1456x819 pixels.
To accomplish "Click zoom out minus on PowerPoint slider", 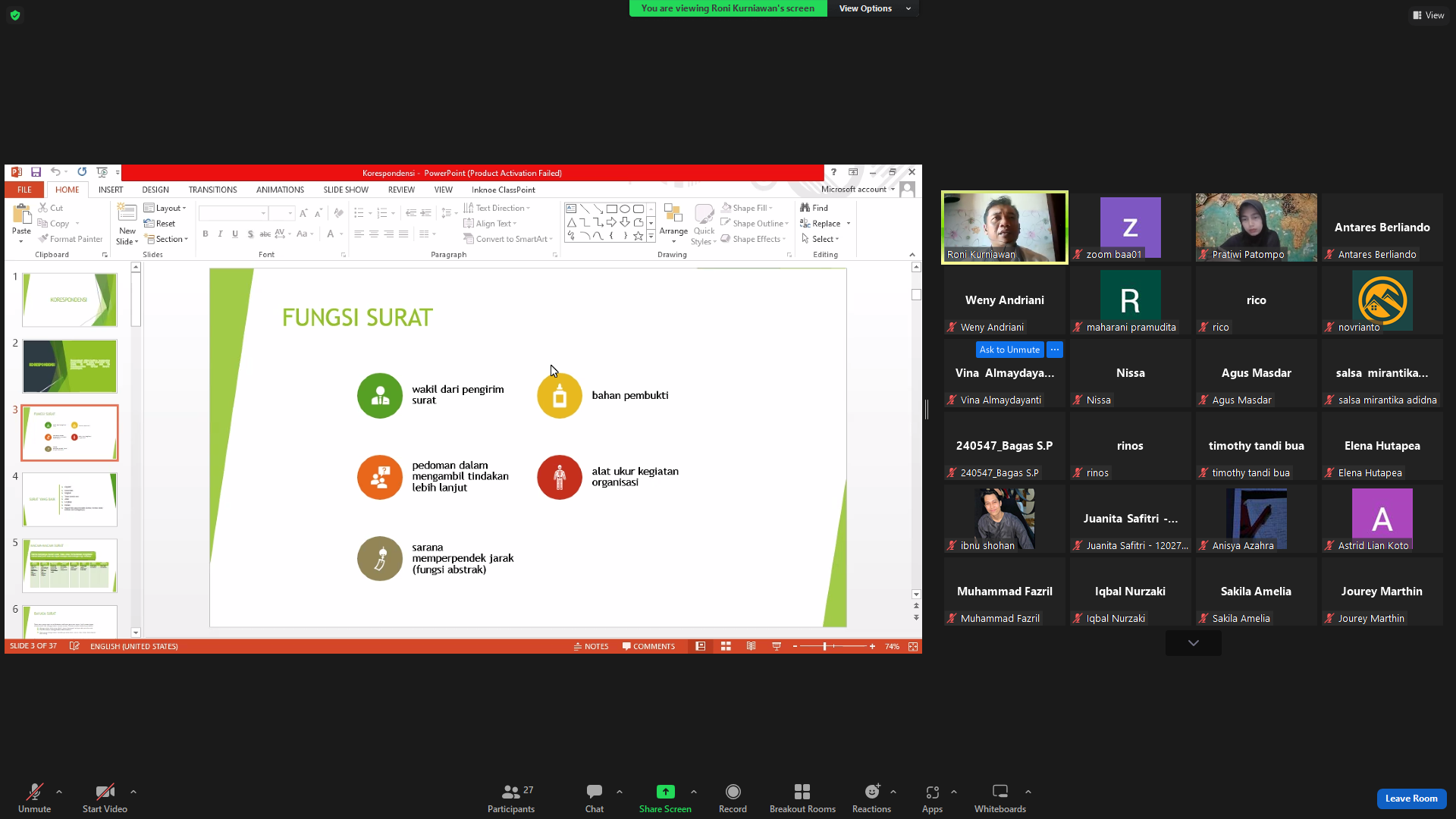I will pyautogui.click(x=795, y=646).
